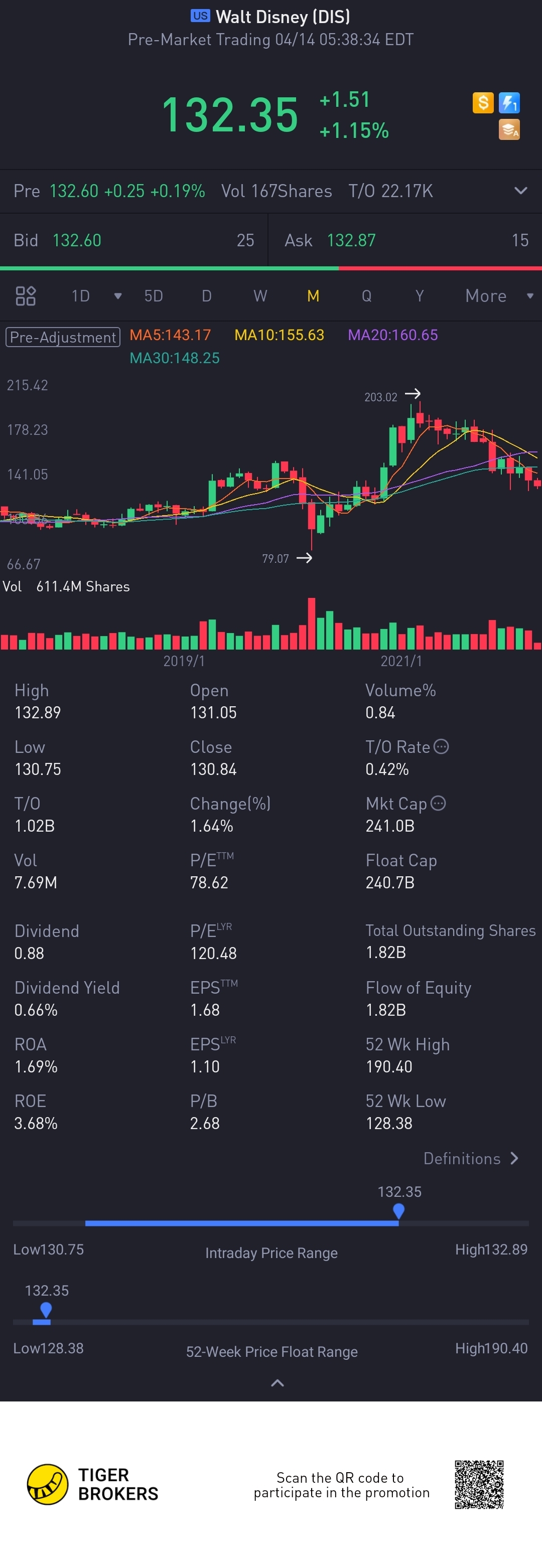Open the 1D interval dropdown arrow
The image size is (542, 1568).
pyautogui.click(x=117, y=296)
